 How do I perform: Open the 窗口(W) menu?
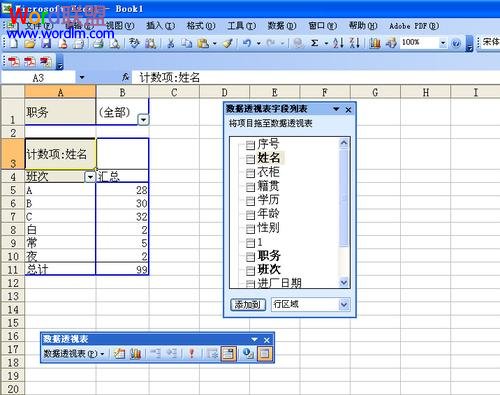(x=323, y=26)
